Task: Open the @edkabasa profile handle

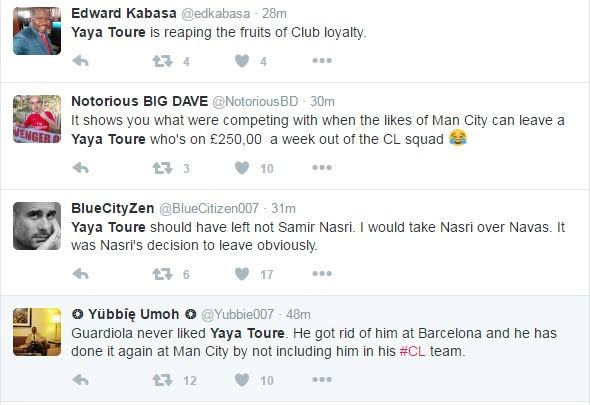Action: click(216, 14)
